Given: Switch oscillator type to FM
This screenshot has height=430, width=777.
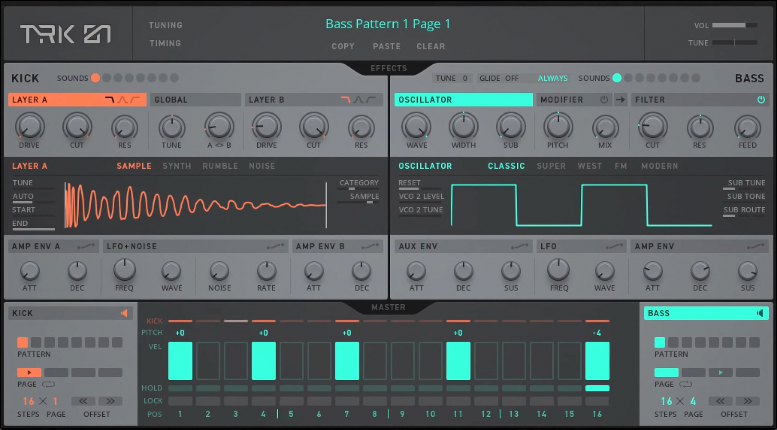Looking at the screenshot, I should [x=621, y=166].
